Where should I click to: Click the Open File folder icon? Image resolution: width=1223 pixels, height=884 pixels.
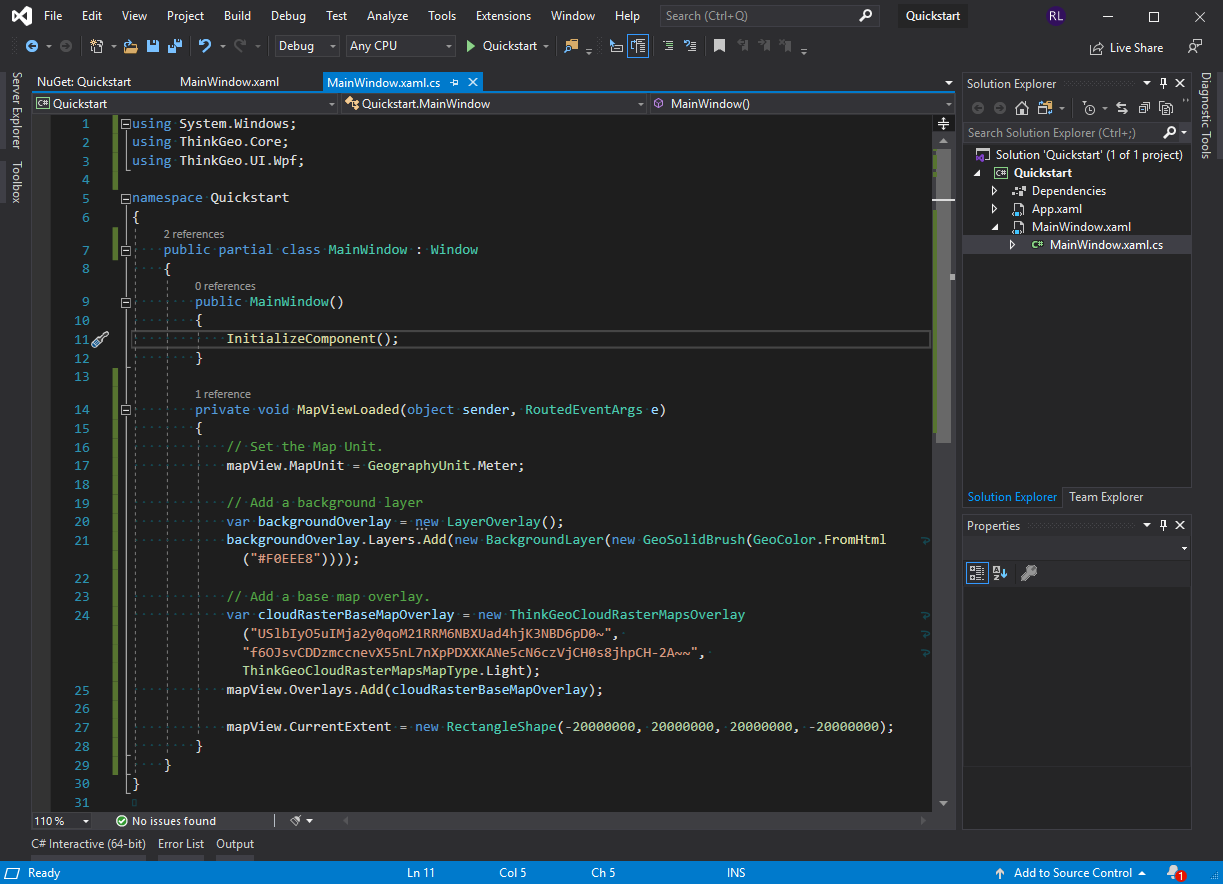tap(131, 46)
